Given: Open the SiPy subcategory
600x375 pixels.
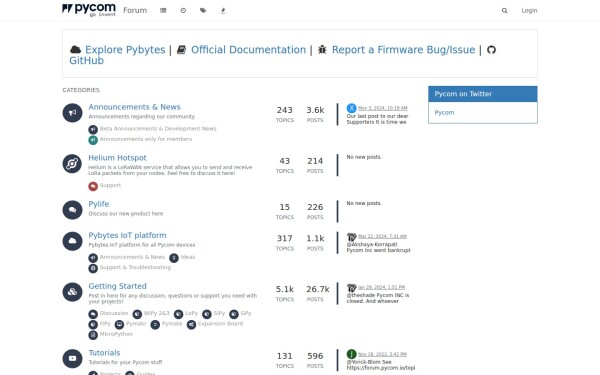Looking at the screenshot, I should click(219, 313).
